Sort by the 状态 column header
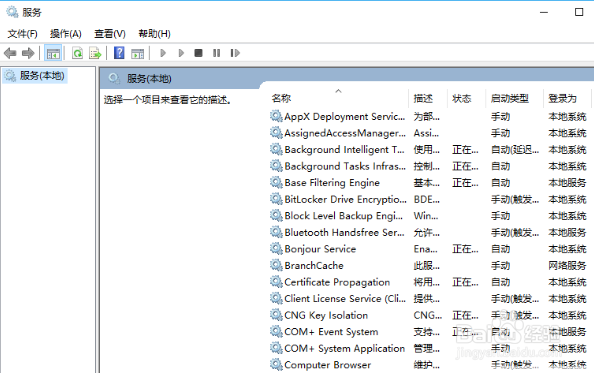Viewport: 594px width, 373px height. (461, 98)
